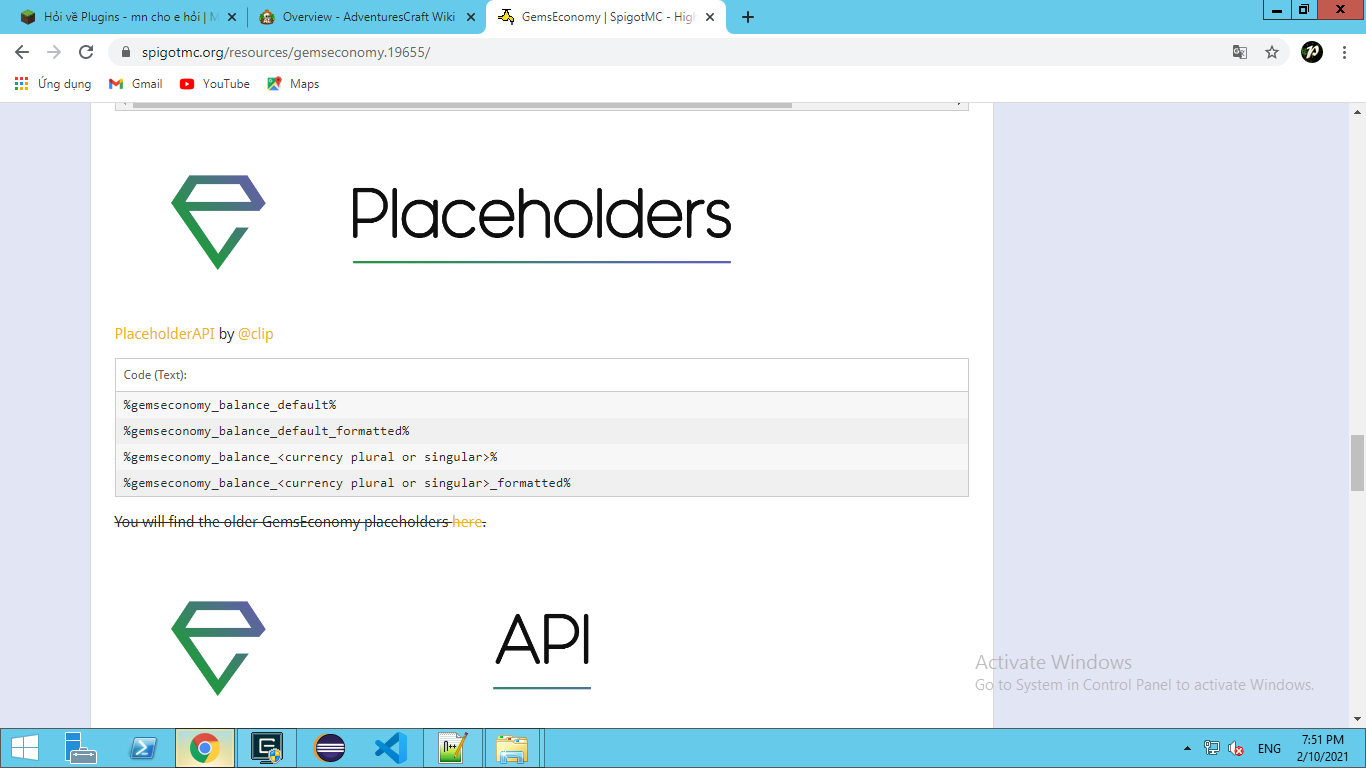Image resolution: width=1366 pixels, height=768 pixels.
Task: Bookmark this page with the star icon
Action: point(1272,52)
